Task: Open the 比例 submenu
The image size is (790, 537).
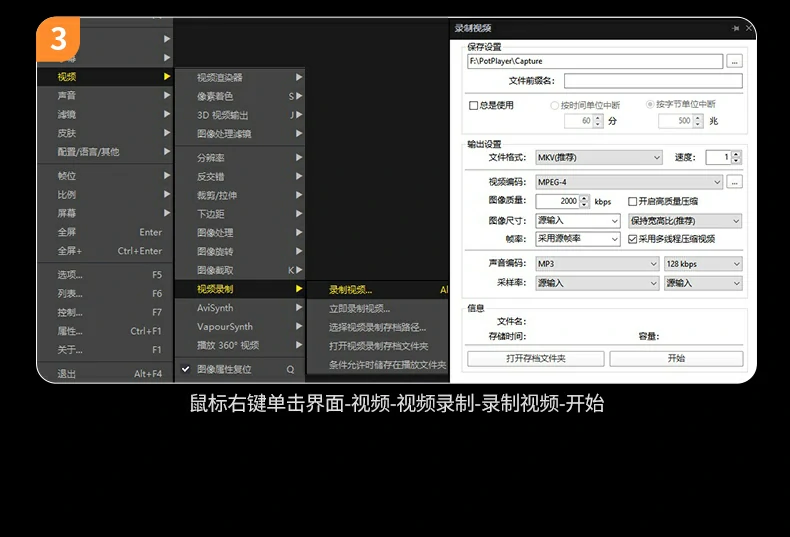Action: tap(105, 194)
